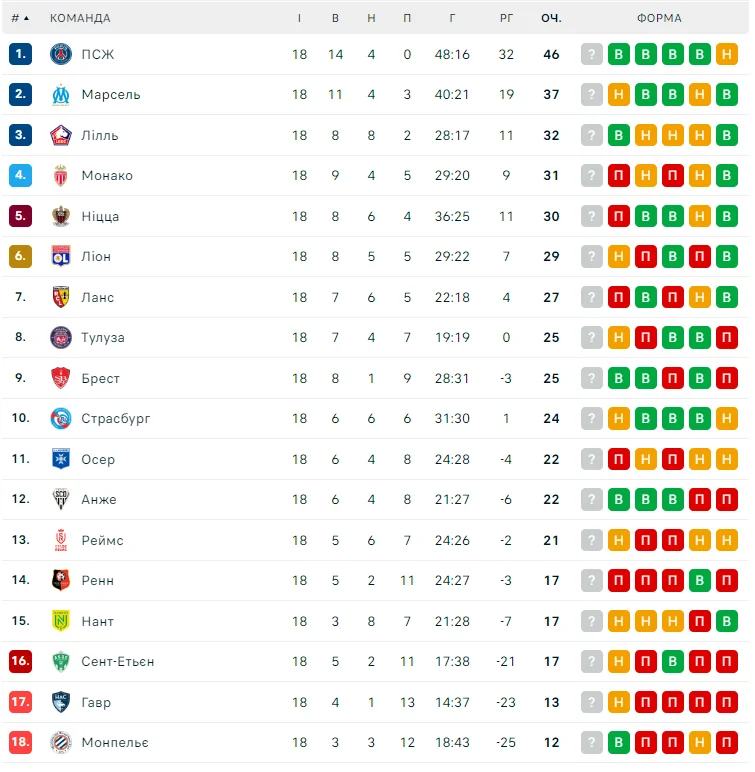Click the Strasbourg club crest icon
The width and height of the screenshot is (755, 772).
pyautogui.click(x=61, y=418)
